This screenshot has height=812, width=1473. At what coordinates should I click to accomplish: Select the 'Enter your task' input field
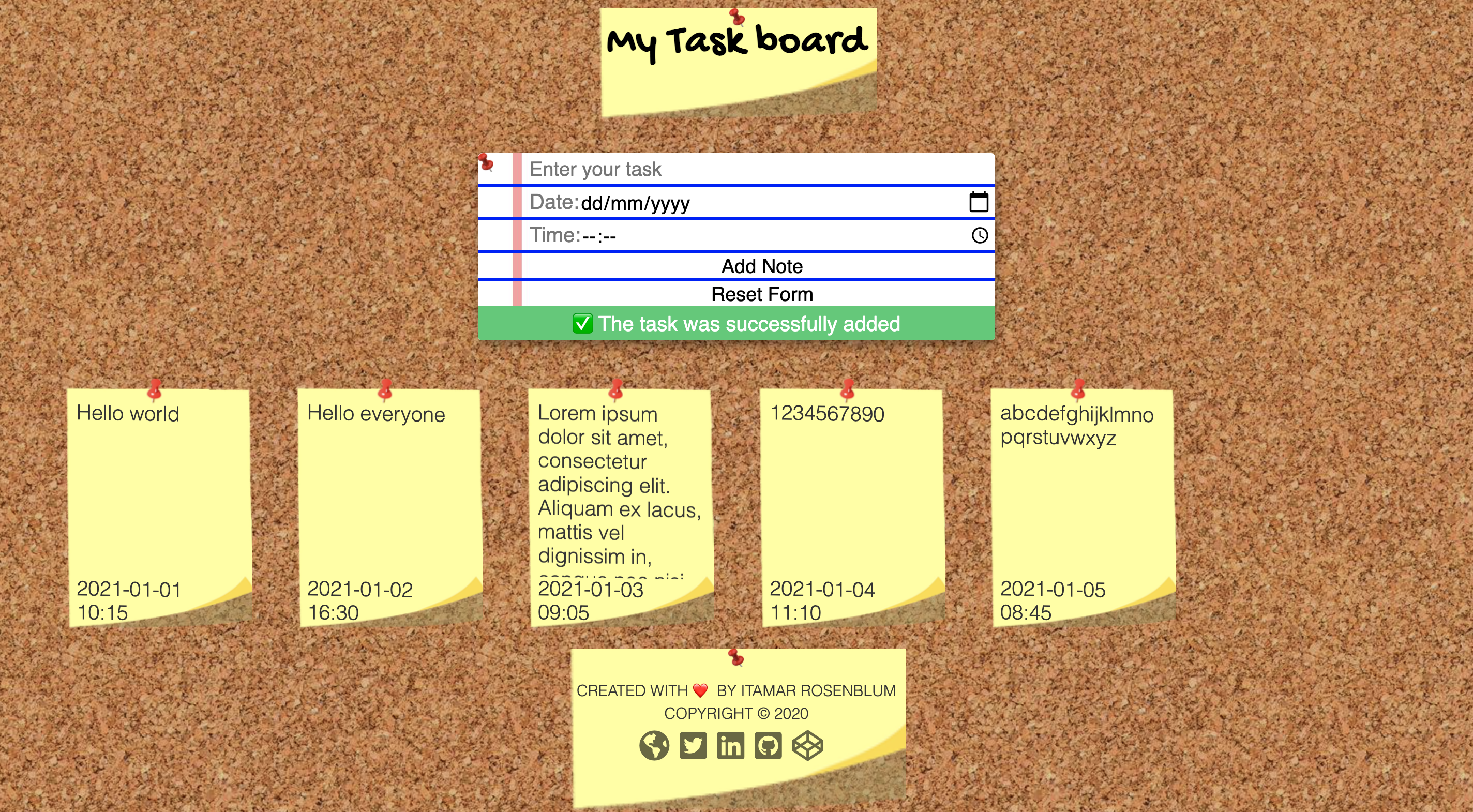(x=755, y=169)
